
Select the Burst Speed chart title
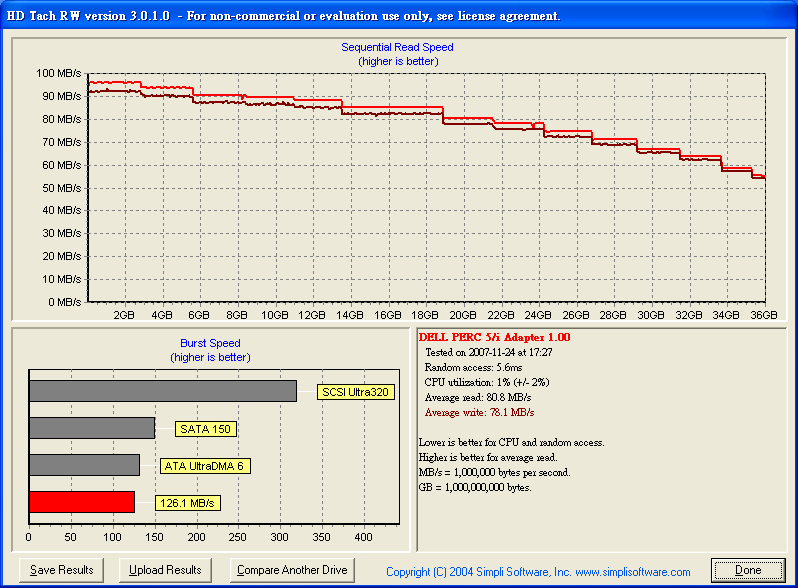tap(210, 343)
